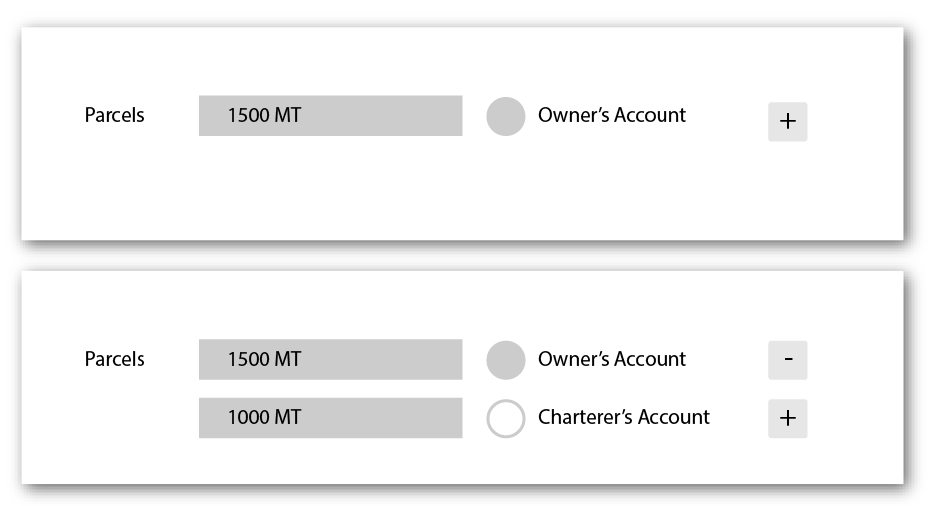This screenshot has width=928, height=506.
Task: Click the blank area of the single-parcel card
Action: (450, 195)
